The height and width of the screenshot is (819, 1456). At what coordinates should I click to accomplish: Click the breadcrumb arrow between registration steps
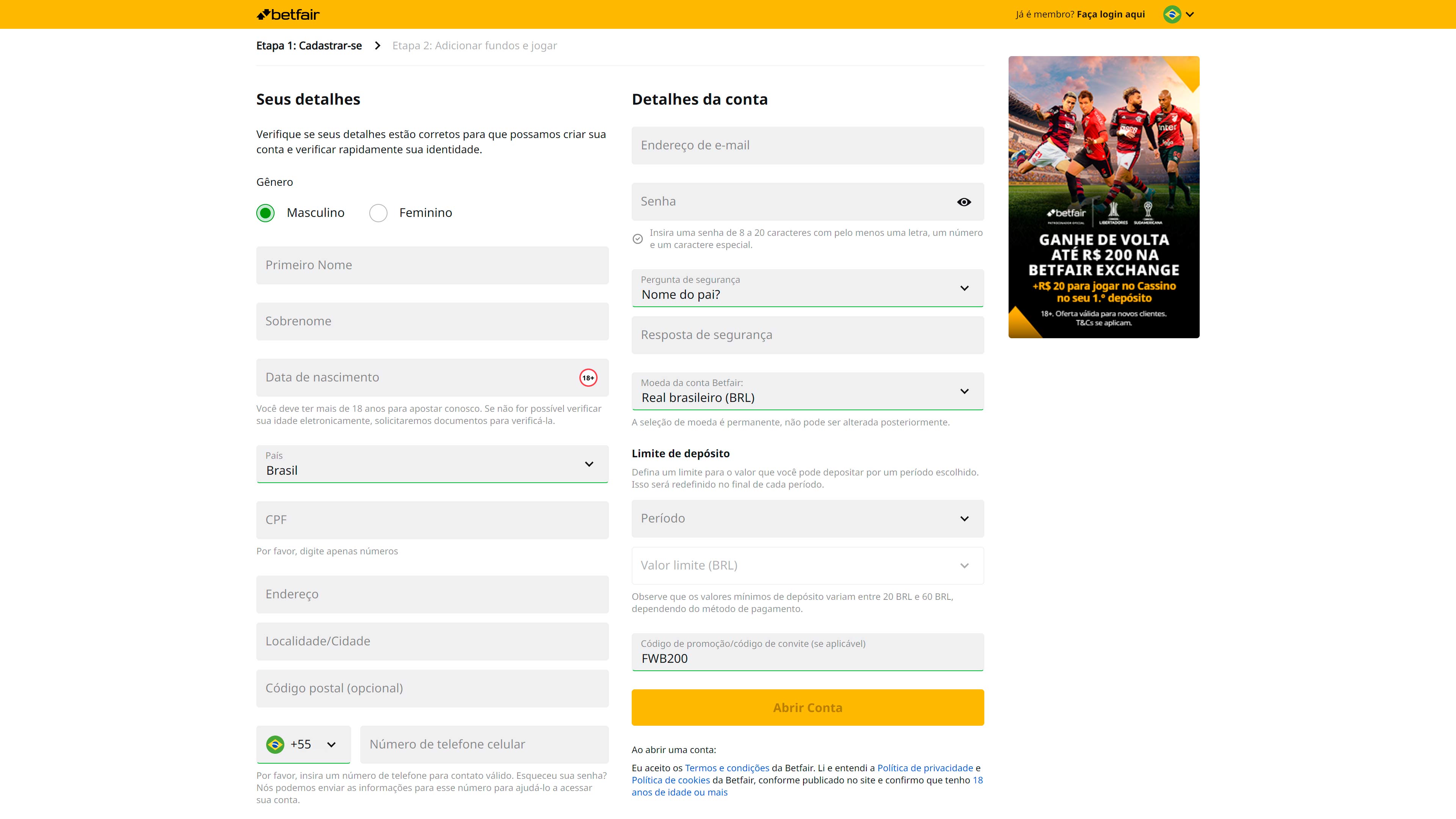click(378, 46)
